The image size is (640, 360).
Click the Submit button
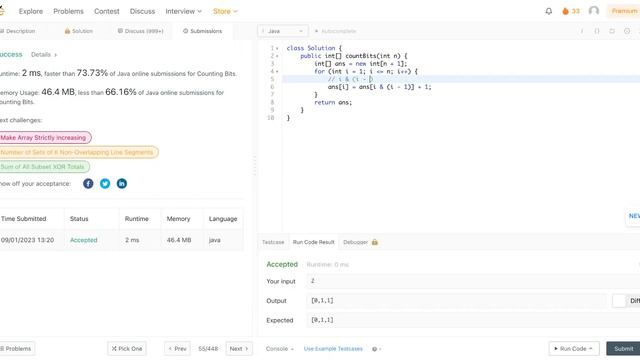pos(623,349)
